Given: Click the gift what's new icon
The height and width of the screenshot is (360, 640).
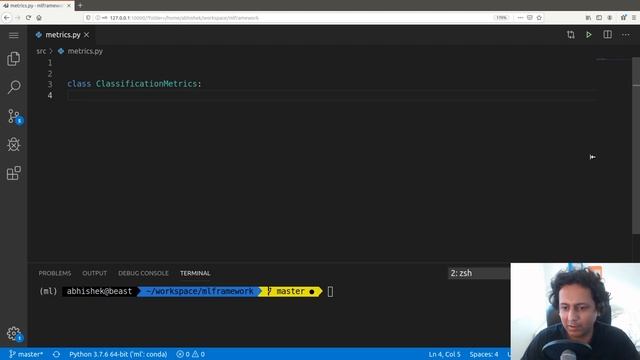Looking at the screenshot, I should (623, 17).
